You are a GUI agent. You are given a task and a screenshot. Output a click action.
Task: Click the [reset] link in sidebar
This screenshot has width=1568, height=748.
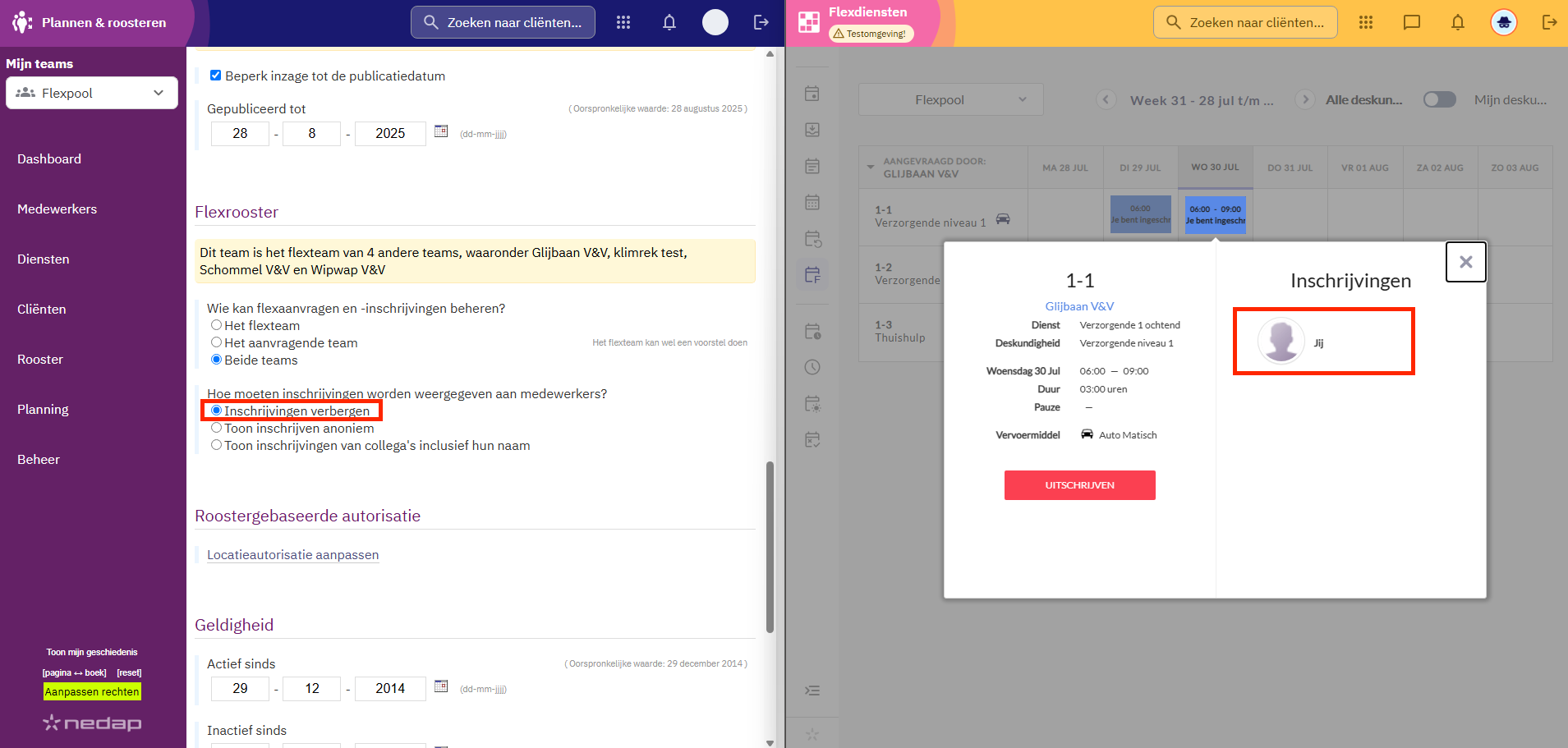coord(129,672)
